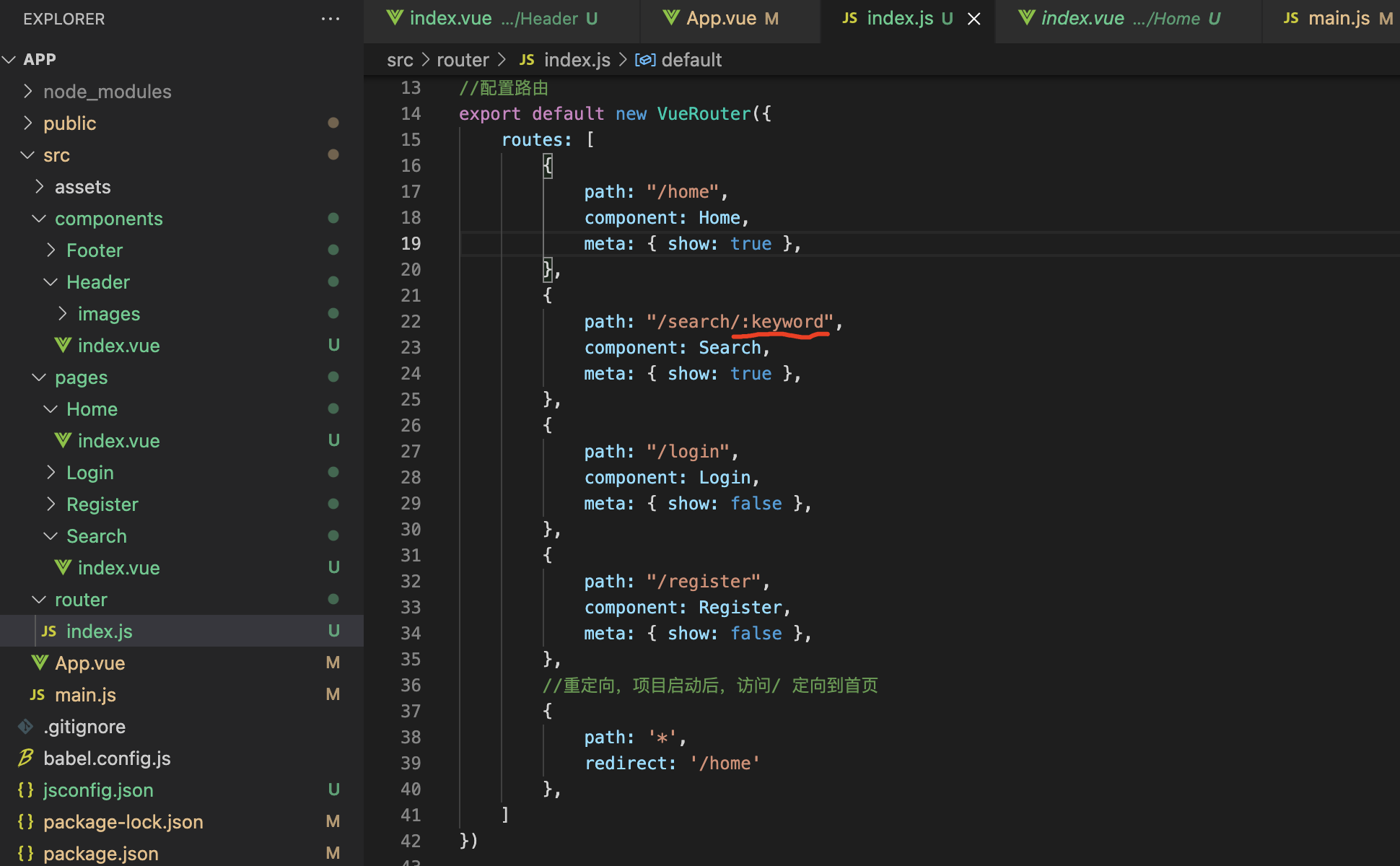Click the JS icon of main.js file

(x=37, y=695)
